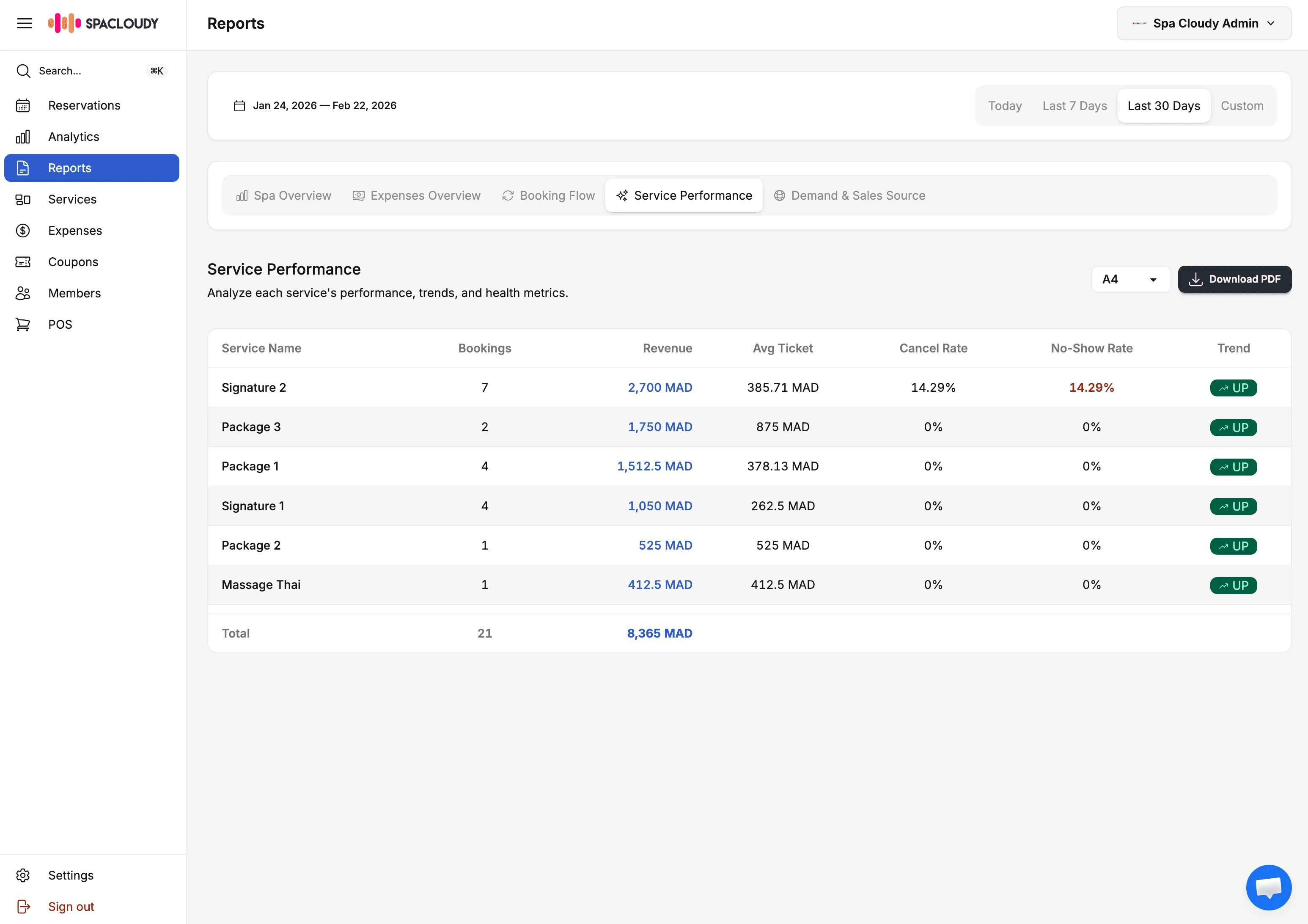
Task: Switch range to Last 7 Days
Action: [1074, 106]
